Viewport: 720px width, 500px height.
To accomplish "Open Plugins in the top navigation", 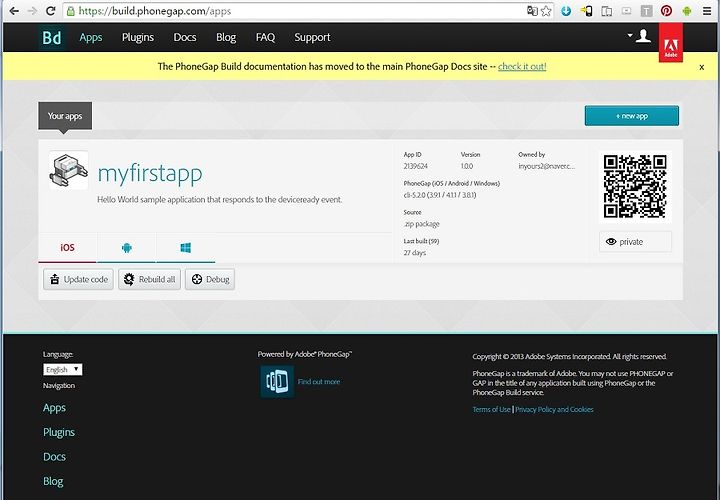I will [x=138, y=37].
